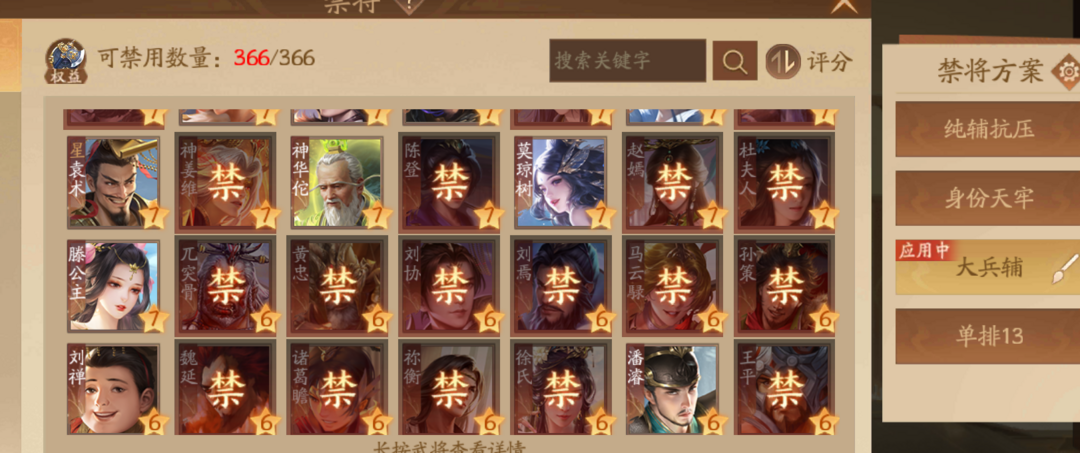Ban the 神华佗 hero card

[338, 182]
